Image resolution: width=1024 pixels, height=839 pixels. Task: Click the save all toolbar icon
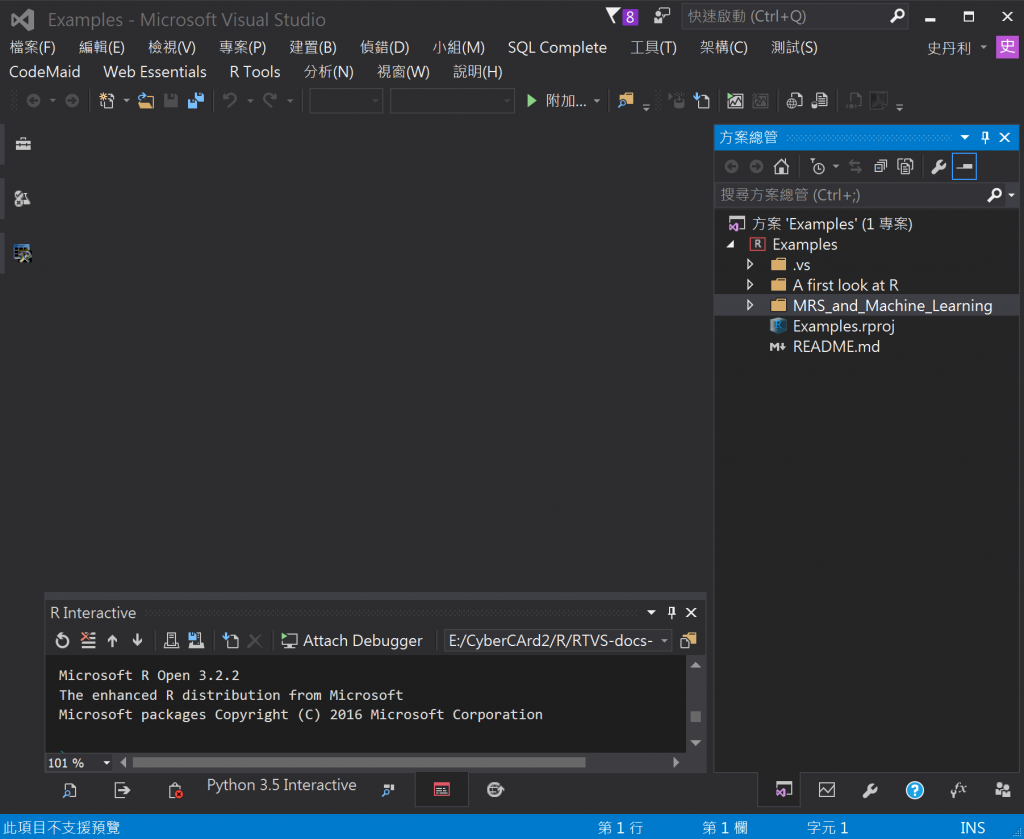[x=196, y=101]
